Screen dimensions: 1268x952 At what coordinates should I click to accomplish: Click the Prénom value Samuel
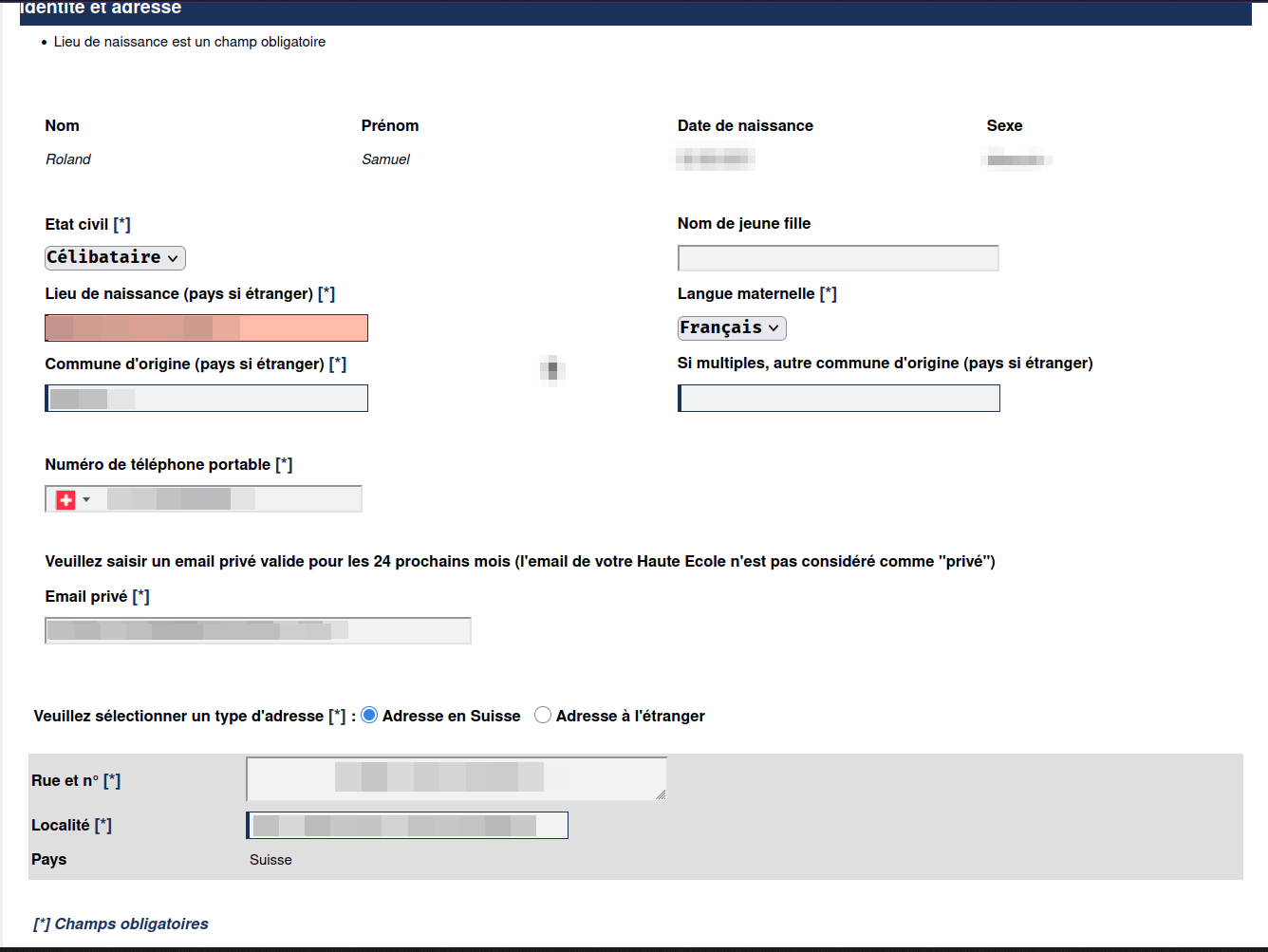[x=385, y=159]
